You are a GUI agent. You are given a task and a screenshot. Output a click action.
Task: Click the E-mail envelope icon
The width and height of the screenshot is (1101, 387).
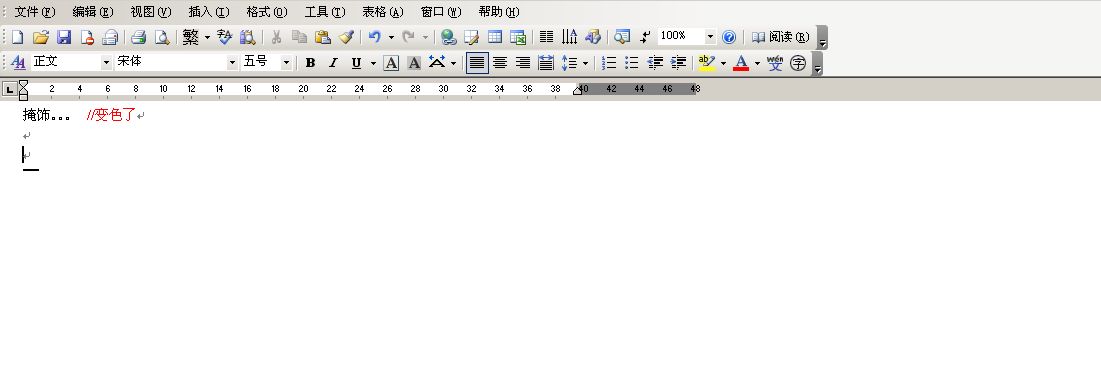tap(110, 37)
